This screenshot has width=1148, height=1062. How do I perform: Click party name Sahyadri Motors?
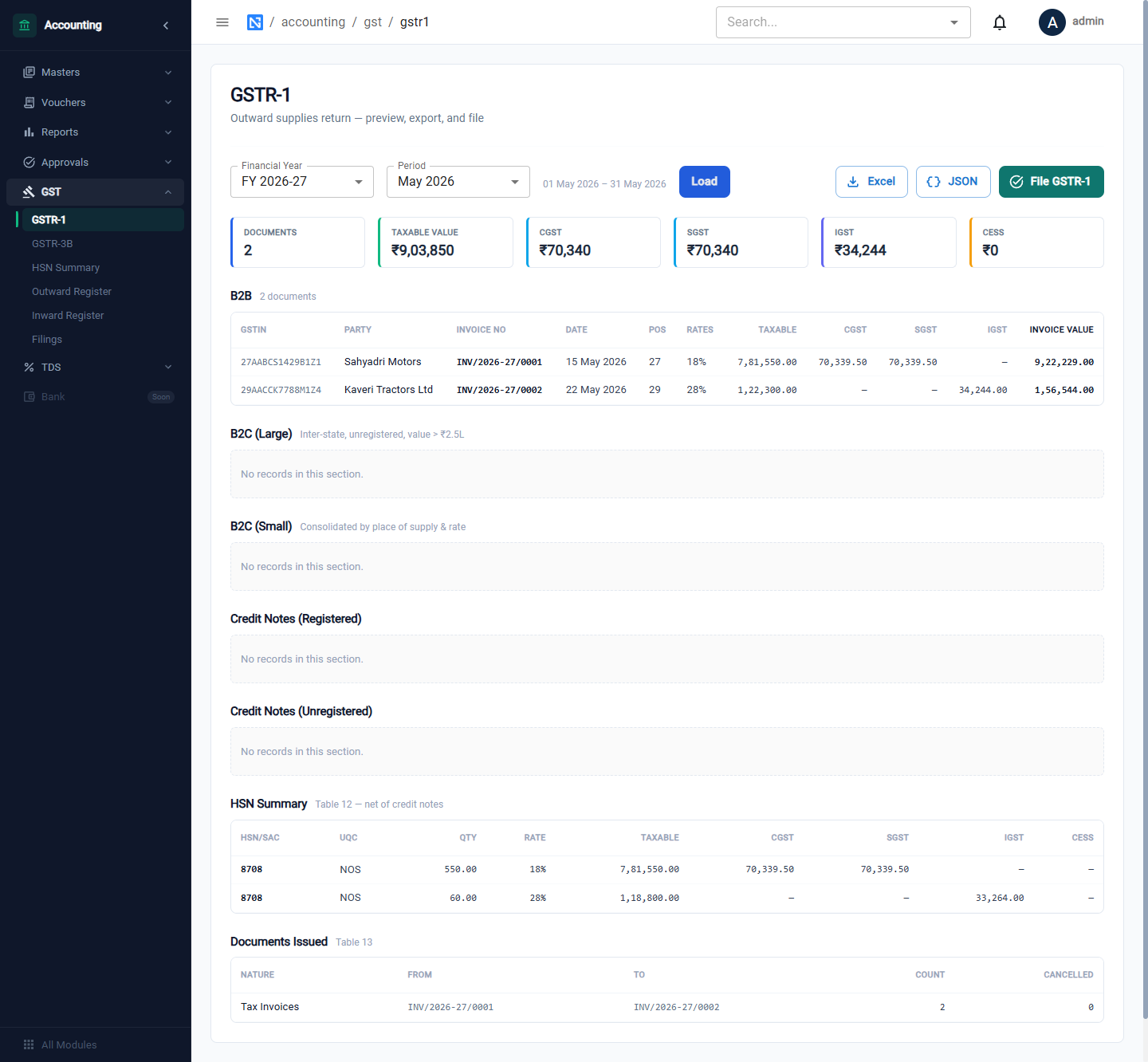coord(383,362)
